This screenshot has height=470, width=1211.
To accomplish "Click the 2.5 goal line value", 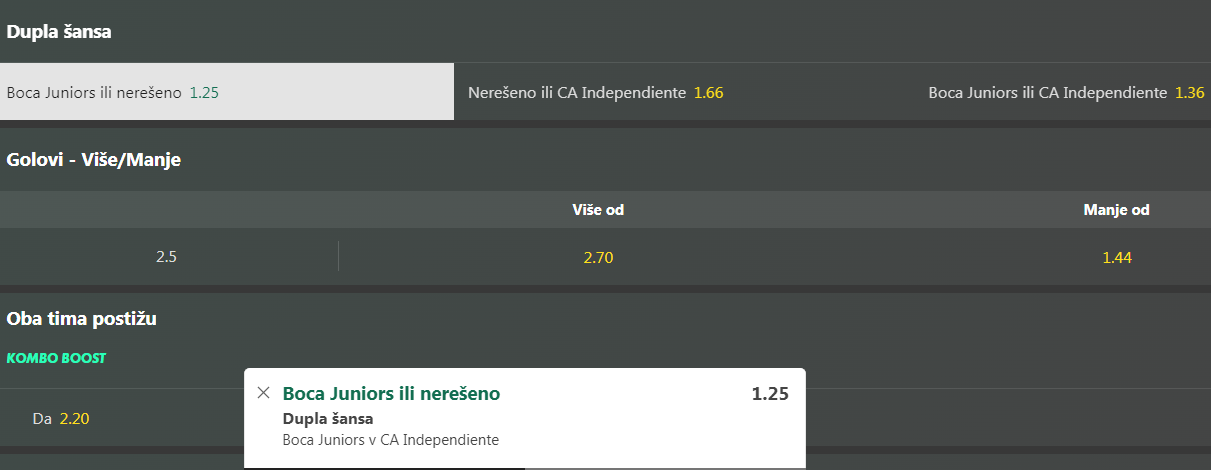I will point(166,257).
